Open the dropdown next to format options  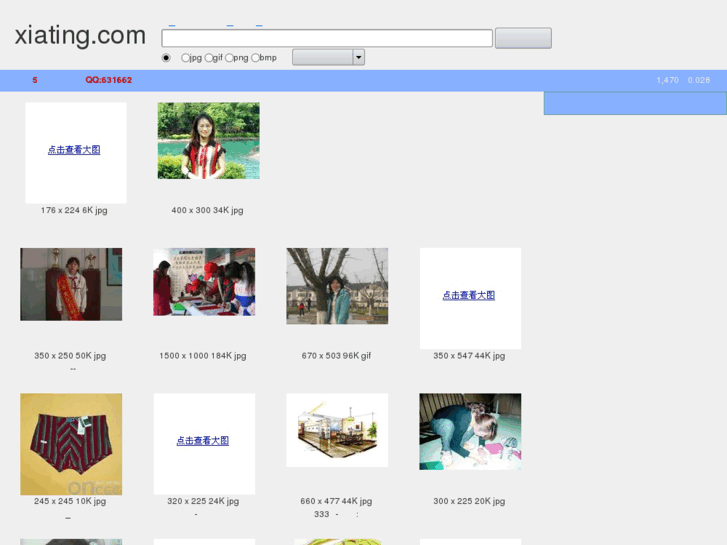328,58
